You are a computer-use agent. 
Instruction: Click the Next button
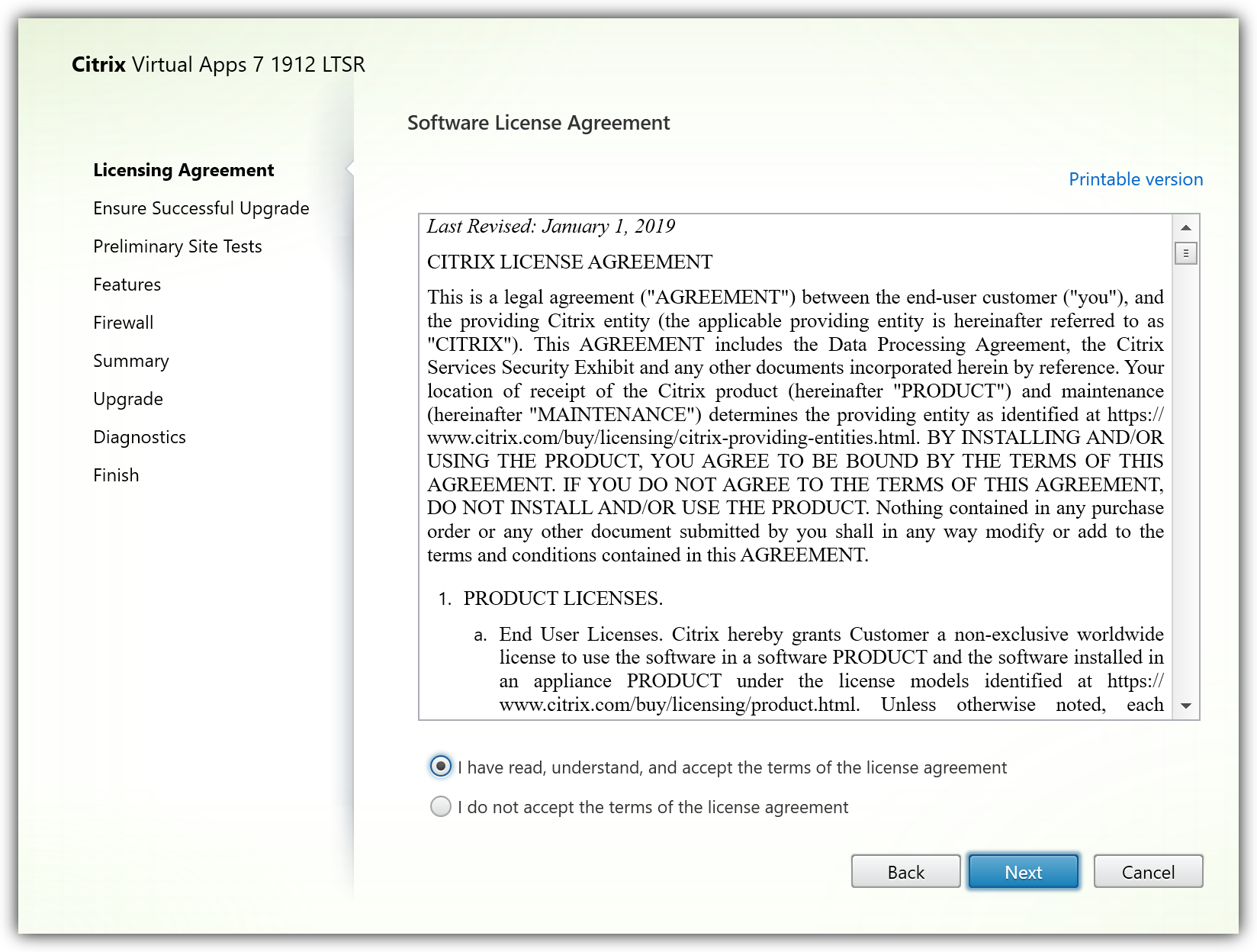click(x=1023, y=871)
